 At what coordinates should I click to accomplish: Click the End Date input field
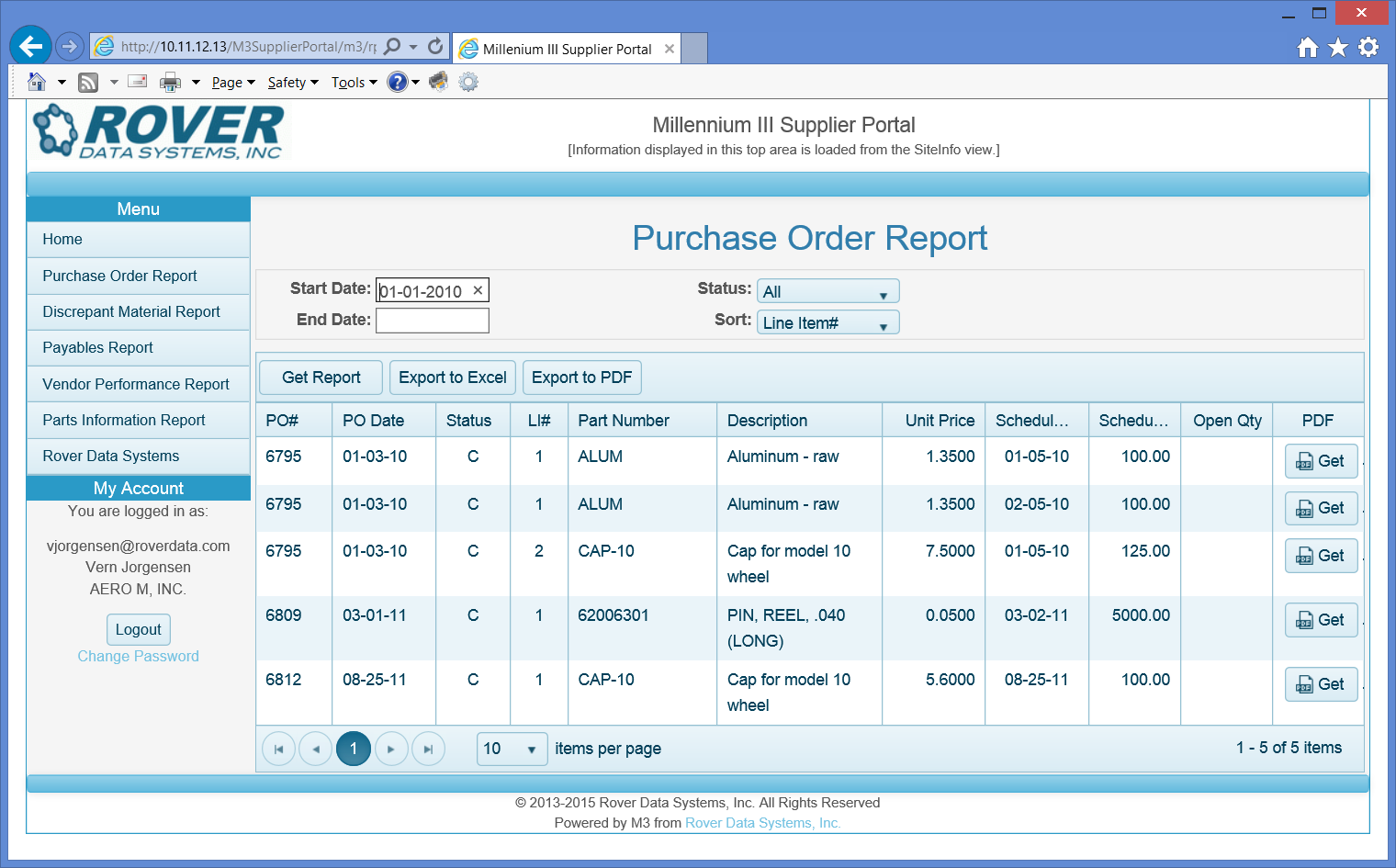(x=433, y=321)
